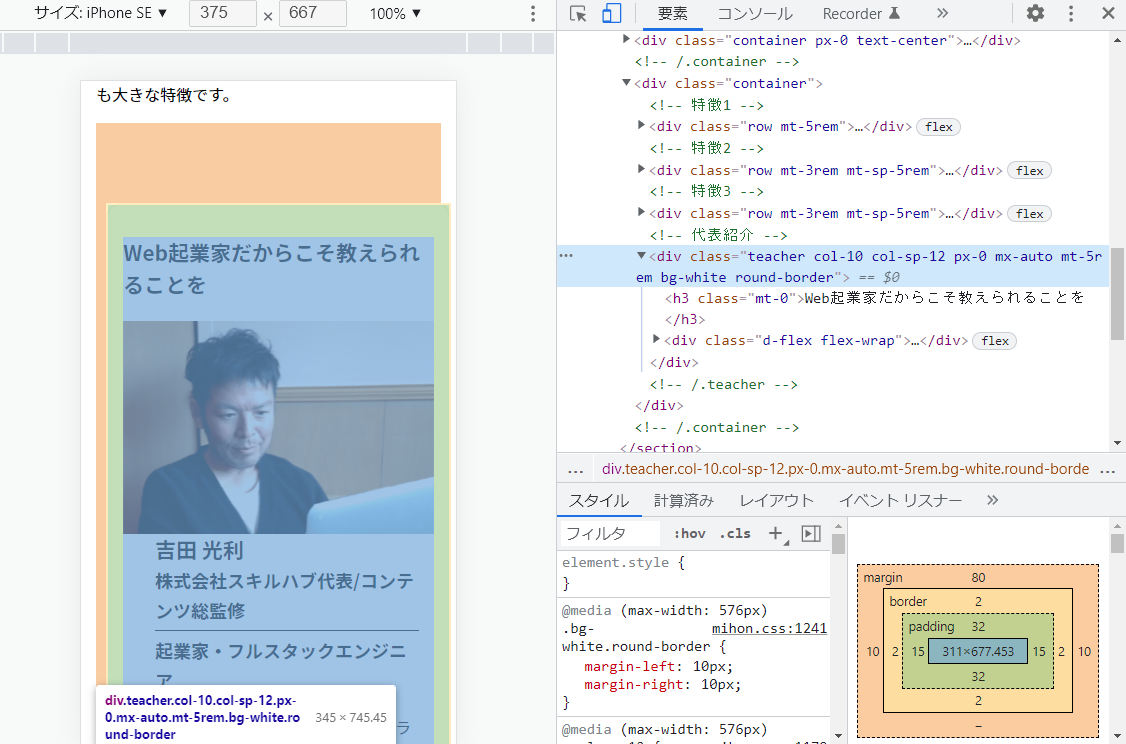
Task: Show more style sidebar tabs chevron
Action: click(992, 501)
